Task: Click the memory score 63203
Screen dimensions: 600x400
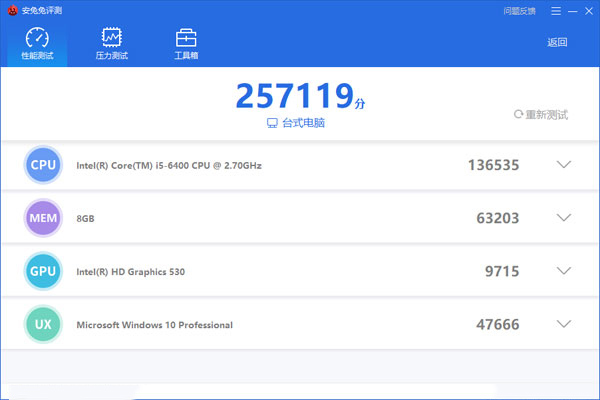Action: tap(498, 218)
